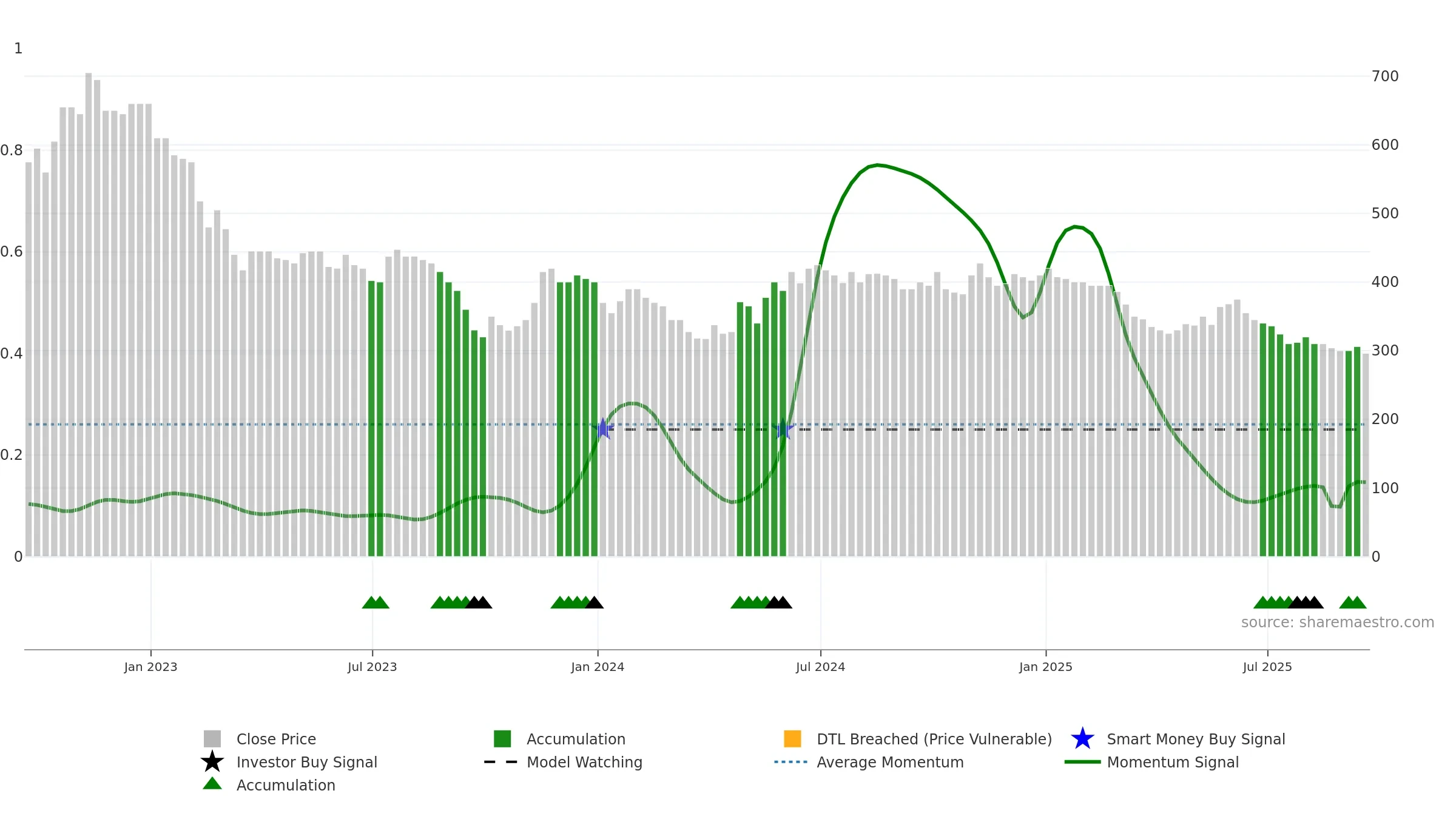The image size is (1456, 819).
Task: Click the tallest grey close price bar
Action: [89, 314]
